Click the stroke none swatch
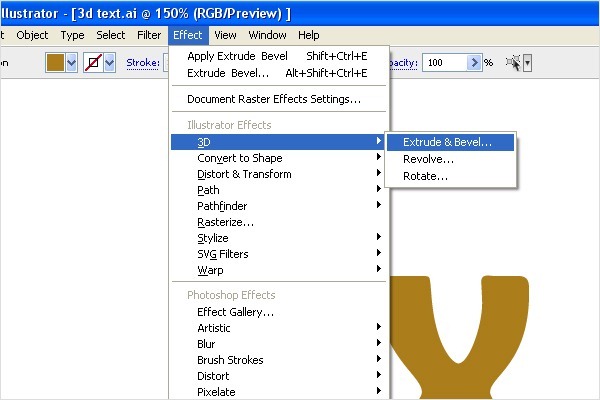Viewport: 600px width, 400px height. 93,63
